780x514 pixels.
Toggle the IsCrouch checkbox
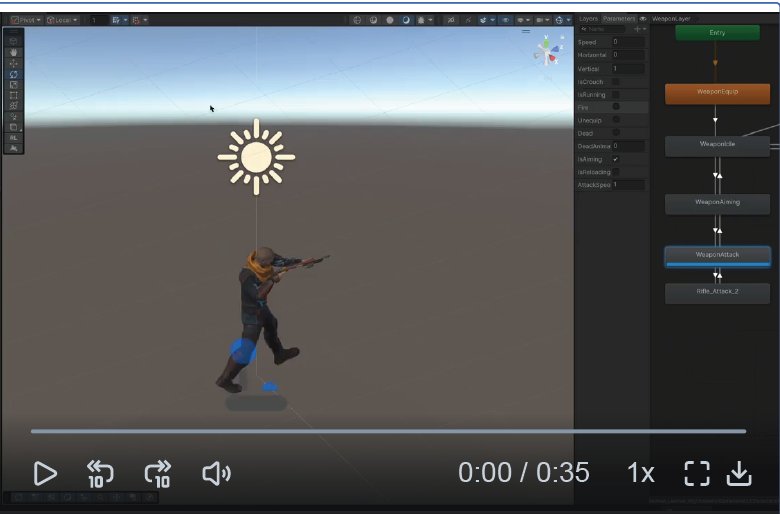pos(616,82)
